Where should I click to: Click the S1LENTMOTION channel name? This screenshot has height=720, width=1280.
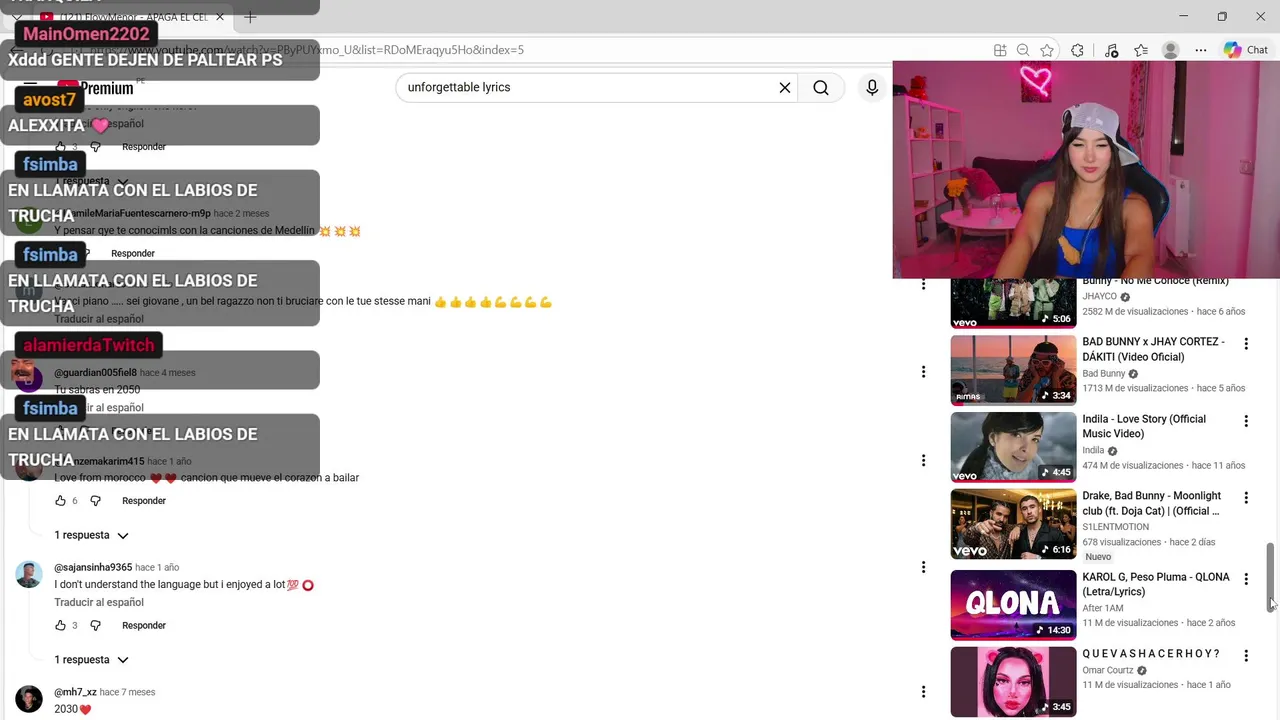1115,527
